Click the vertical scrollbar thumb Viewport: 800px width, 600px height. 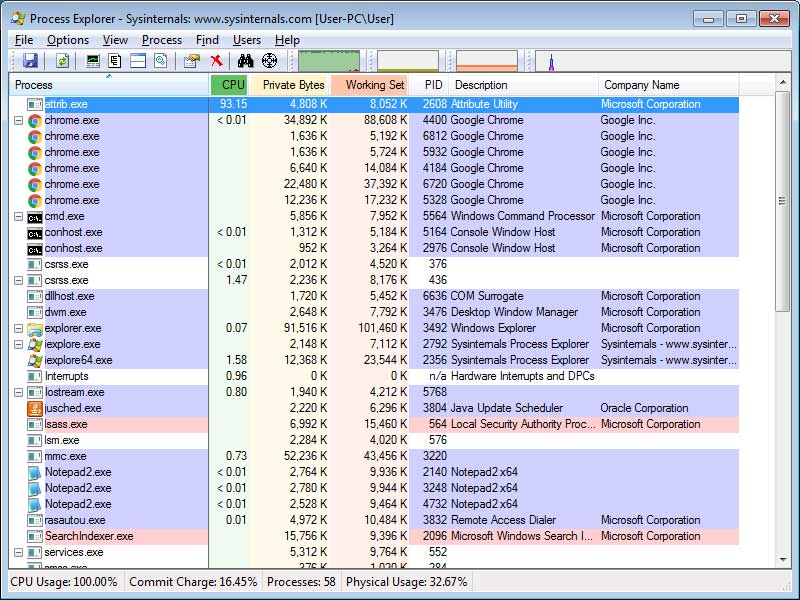coord(783,201)
